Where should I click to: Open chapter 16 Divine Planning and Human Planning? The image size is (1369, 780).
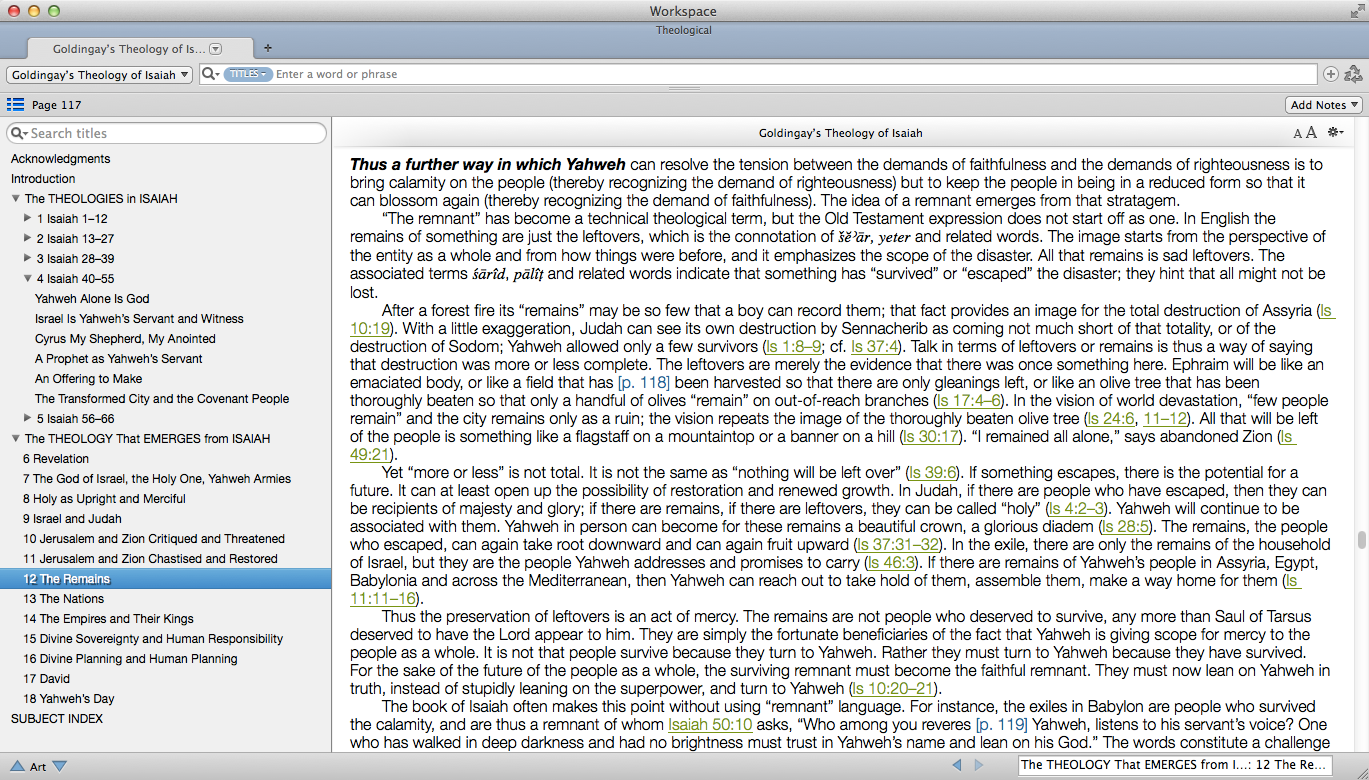(x=130, y=659)
